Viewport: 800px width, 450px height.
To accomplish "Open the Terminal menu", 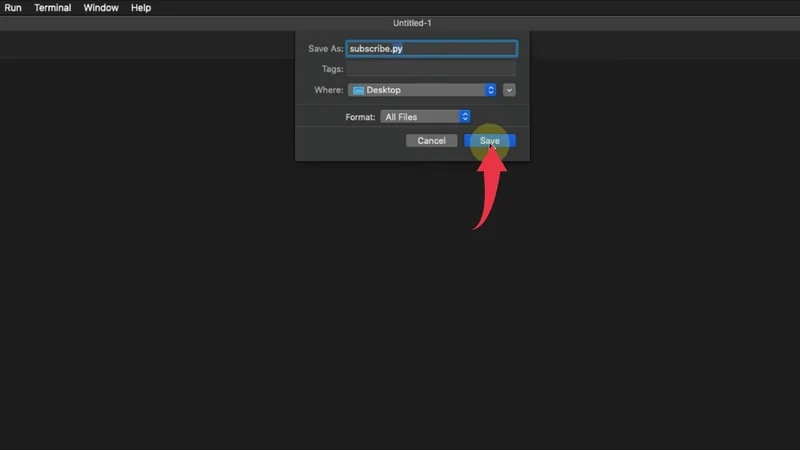I will 53,8.
